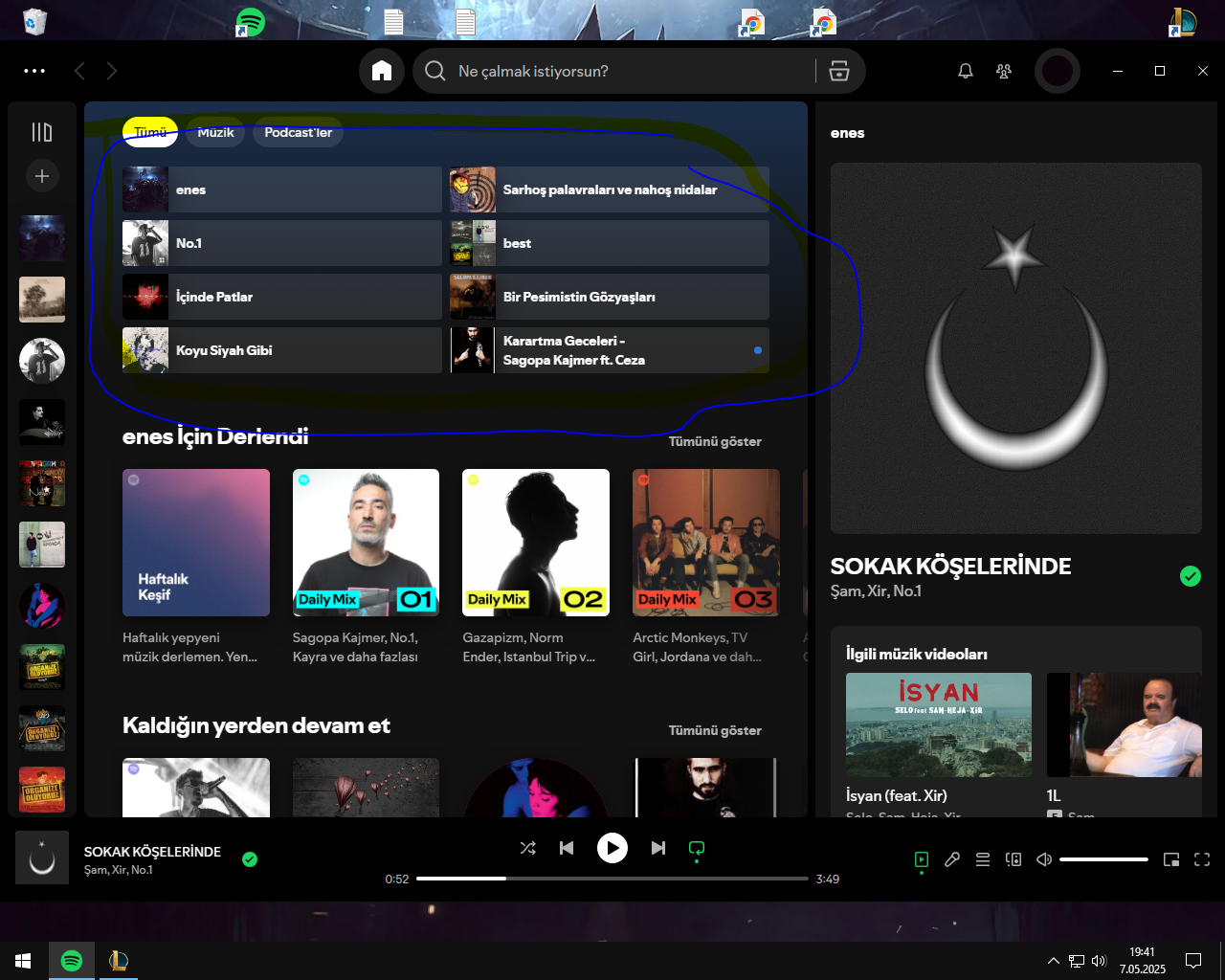Adjust the Spotify volume slider

point(1103,859)
